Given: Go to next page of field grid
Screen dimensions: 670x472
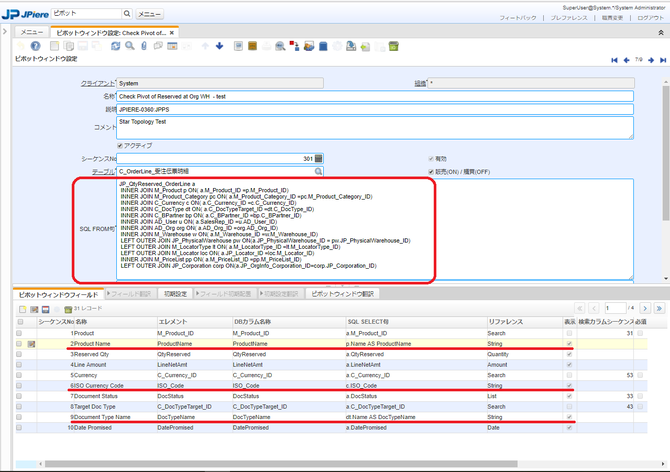Looking at the screenshot, I should point(645,308).
